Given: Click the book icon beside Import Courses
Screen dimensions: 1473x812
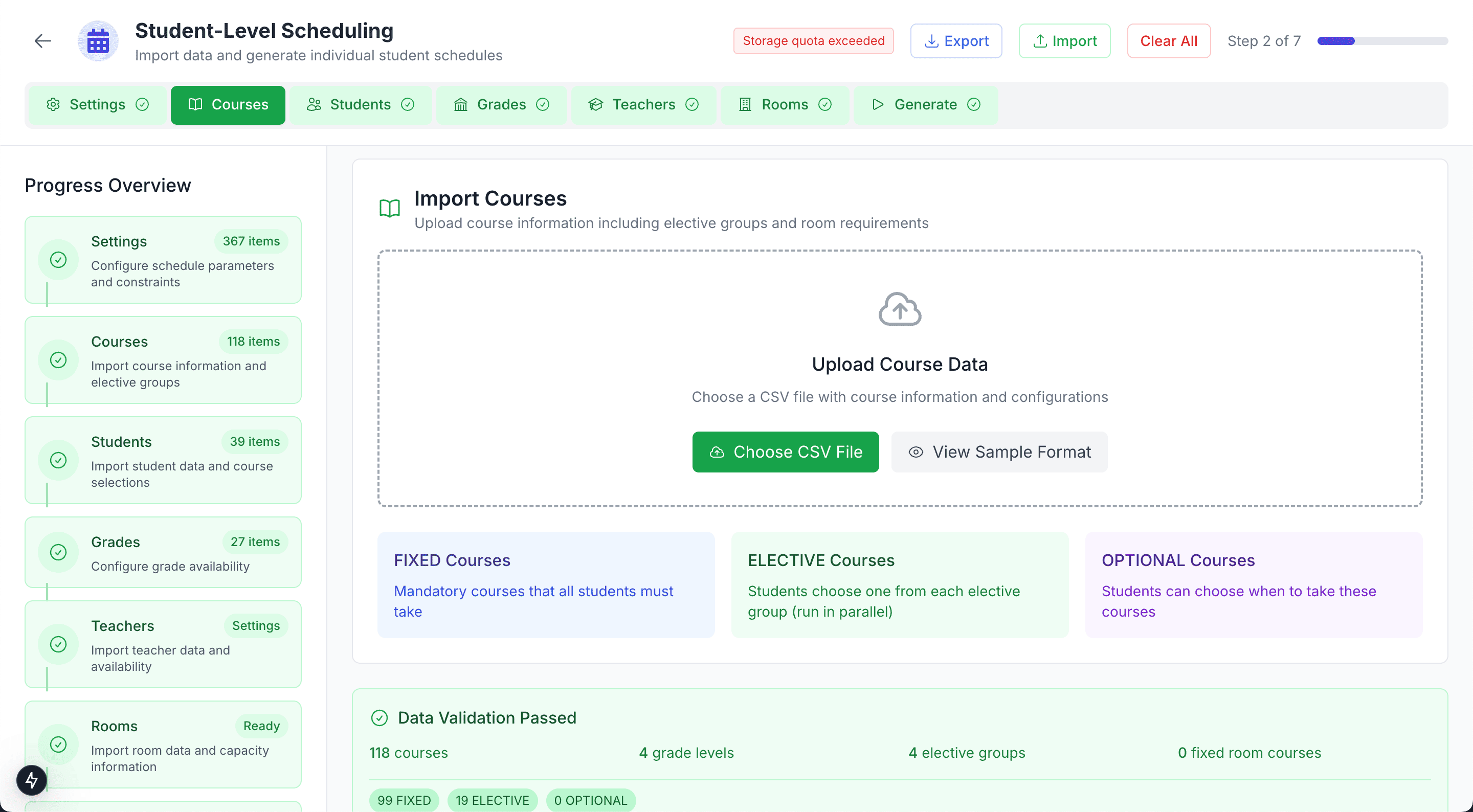Looking at the screenshot, I should tap(389, 209).
